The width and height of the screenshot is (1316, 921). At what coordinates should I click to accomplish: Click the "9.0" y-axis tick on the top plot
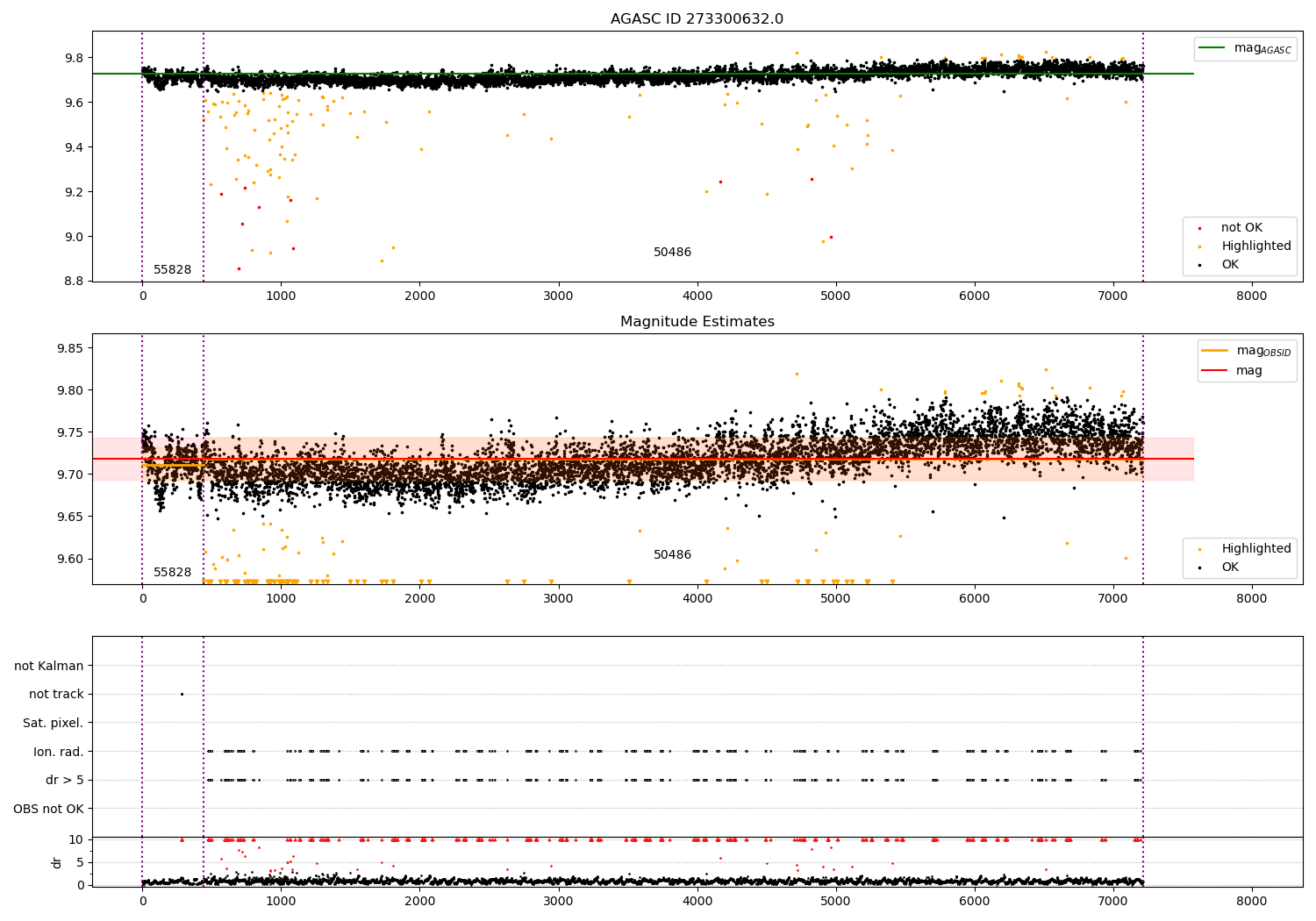[75, 237]
